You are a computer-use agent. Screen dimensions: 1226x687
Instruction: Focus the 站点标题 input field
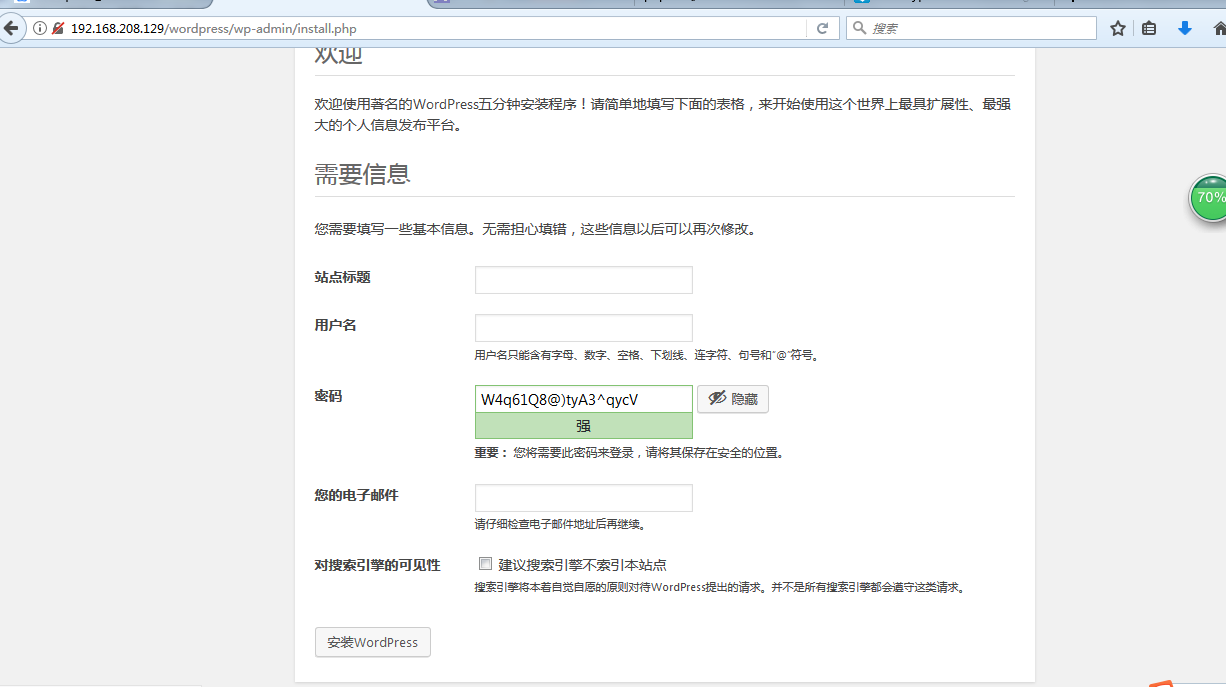(x=584, y=280)
